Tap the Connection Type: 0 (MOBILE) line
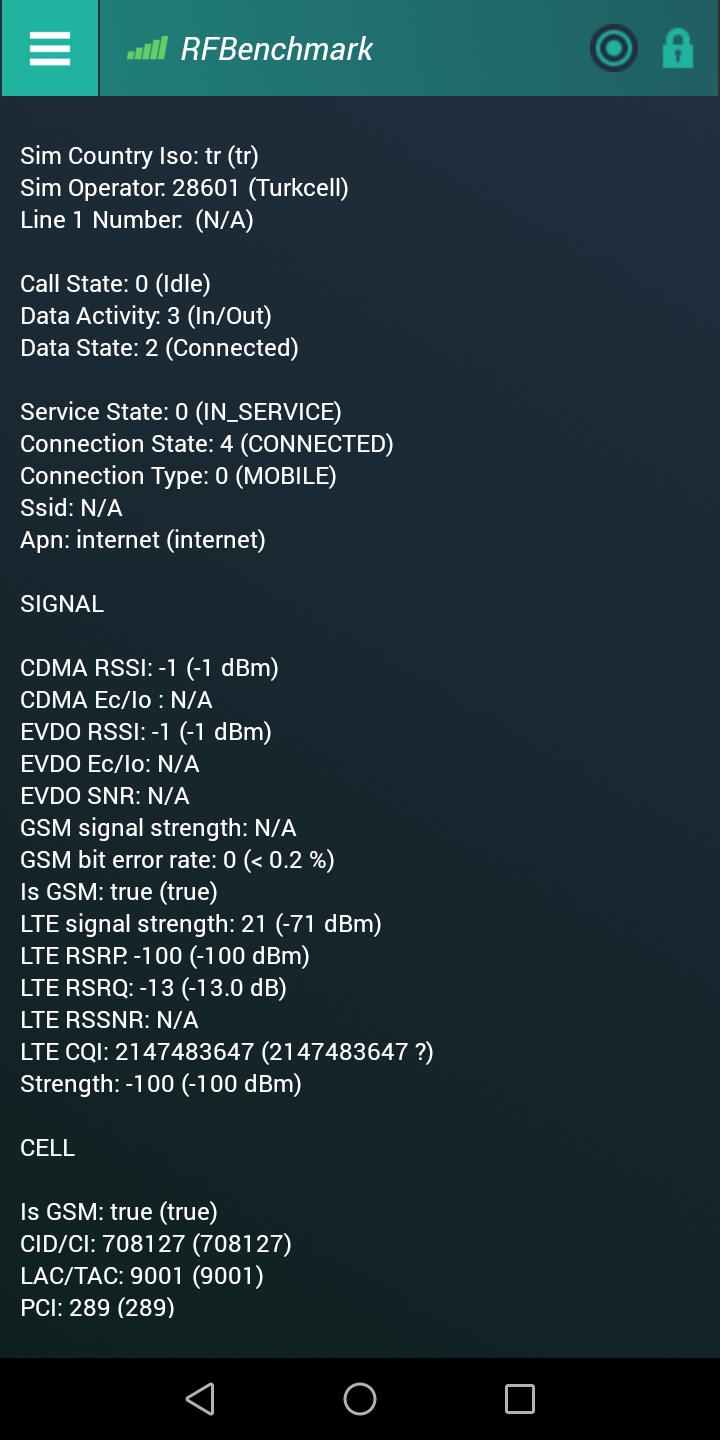This screenshot has height=1440, width=720. tap(179, 476)
